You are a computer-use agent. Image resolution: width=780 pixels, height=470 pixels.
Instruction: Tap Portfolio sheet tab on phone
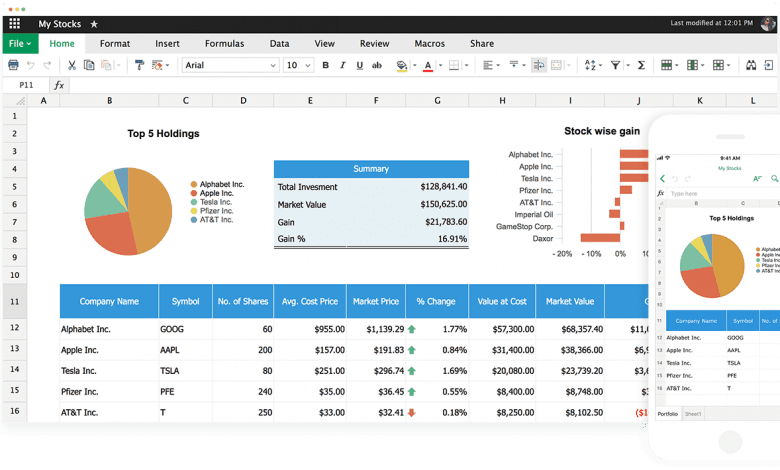pyautogui.click(x=668, y=414)
